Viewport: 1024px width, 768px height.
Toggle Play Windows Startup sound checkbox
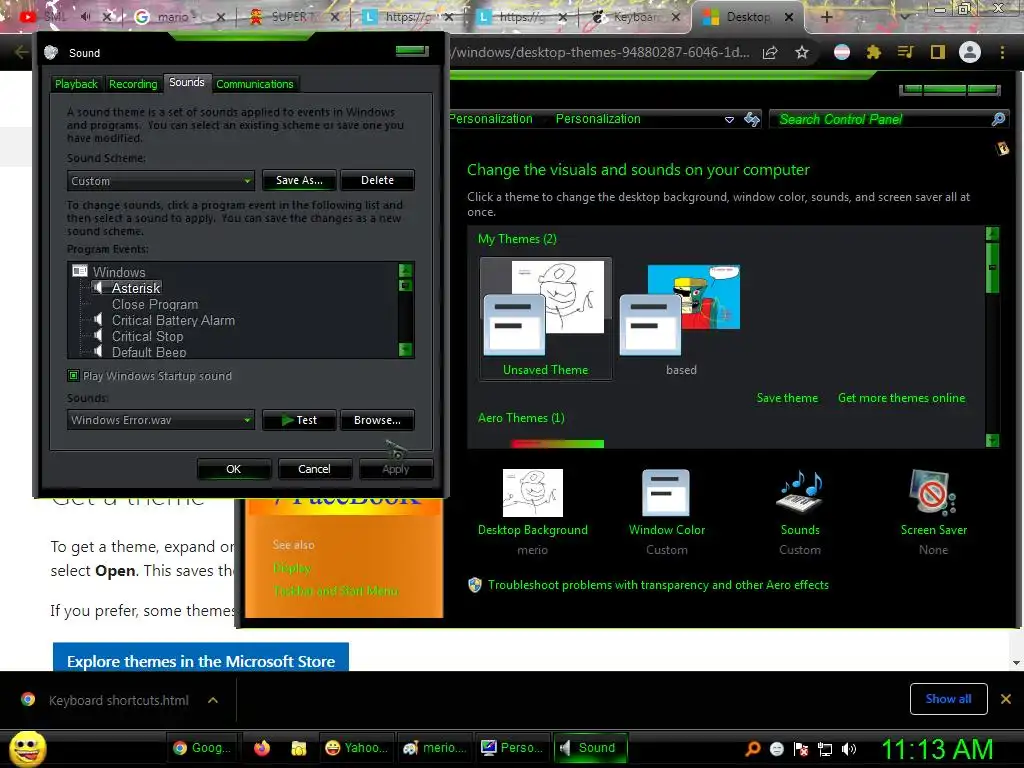(74, 376)
